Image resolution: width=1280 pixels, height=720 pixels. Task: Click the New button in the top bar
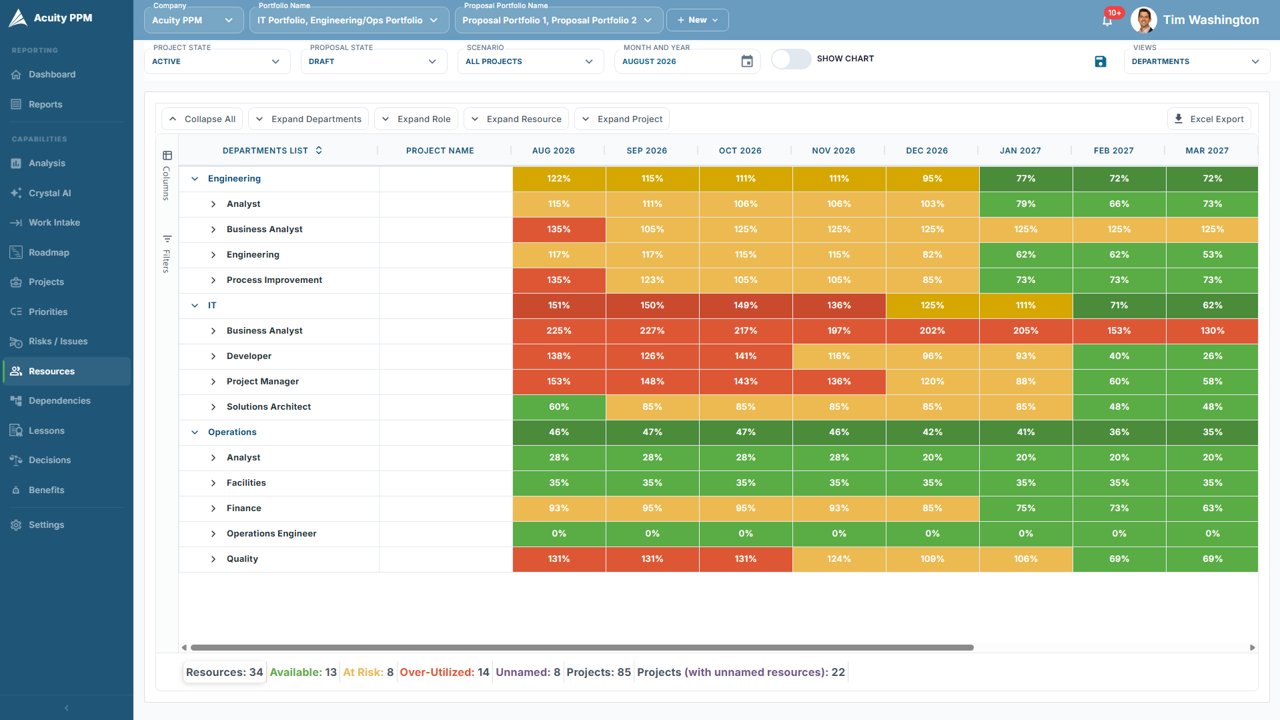(697, 20)
